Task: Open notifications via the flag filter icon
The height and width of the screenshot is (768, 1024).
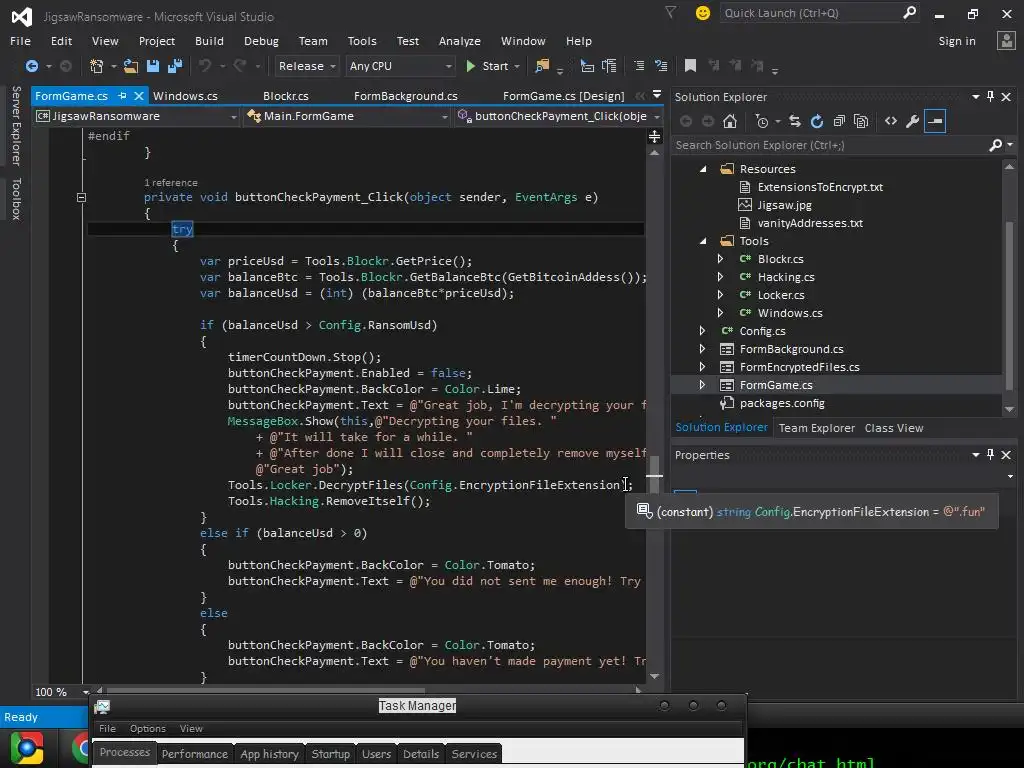Action: click(x=671, y=12)
